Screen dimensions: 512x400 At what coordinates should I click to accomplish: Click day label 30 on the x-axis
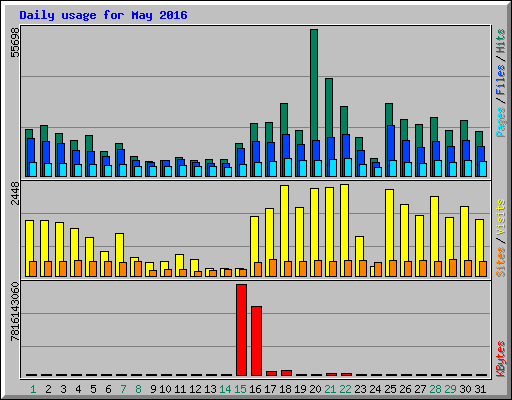coord(465,389)
